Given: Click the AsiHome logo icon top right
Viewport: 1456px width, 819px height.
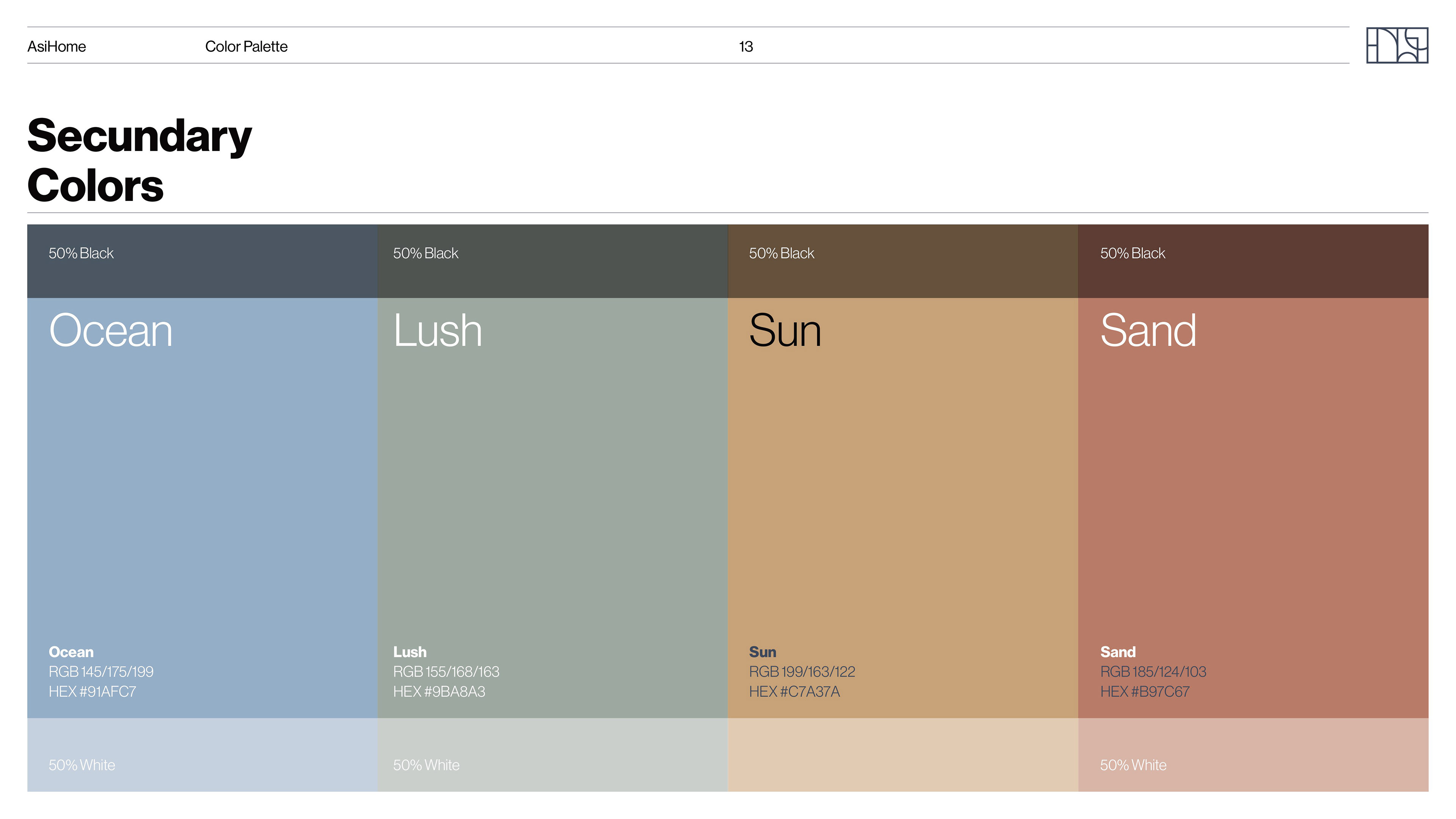Looking at the screenshot, I should pos(1396,45).
